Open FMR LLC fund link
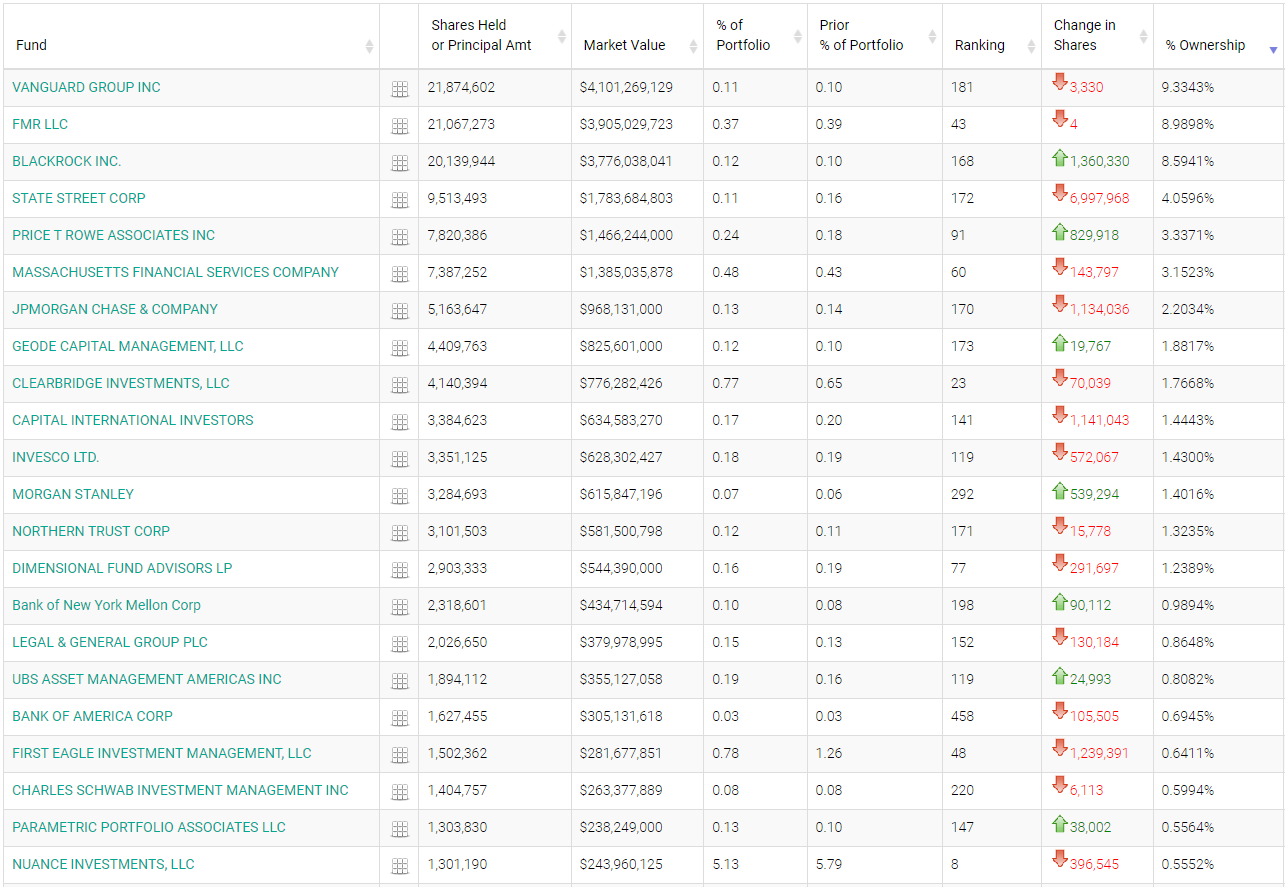Viewport: 1285px width, 887px height. pos(40,124)
